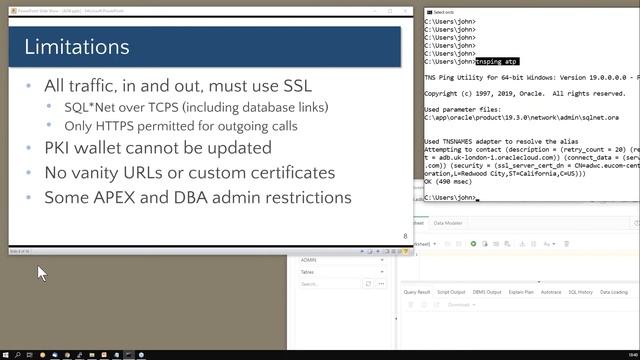This screenshot has height=360, width=640.
Task: Open the three-dots more menu in navigator
Action: 381,284
